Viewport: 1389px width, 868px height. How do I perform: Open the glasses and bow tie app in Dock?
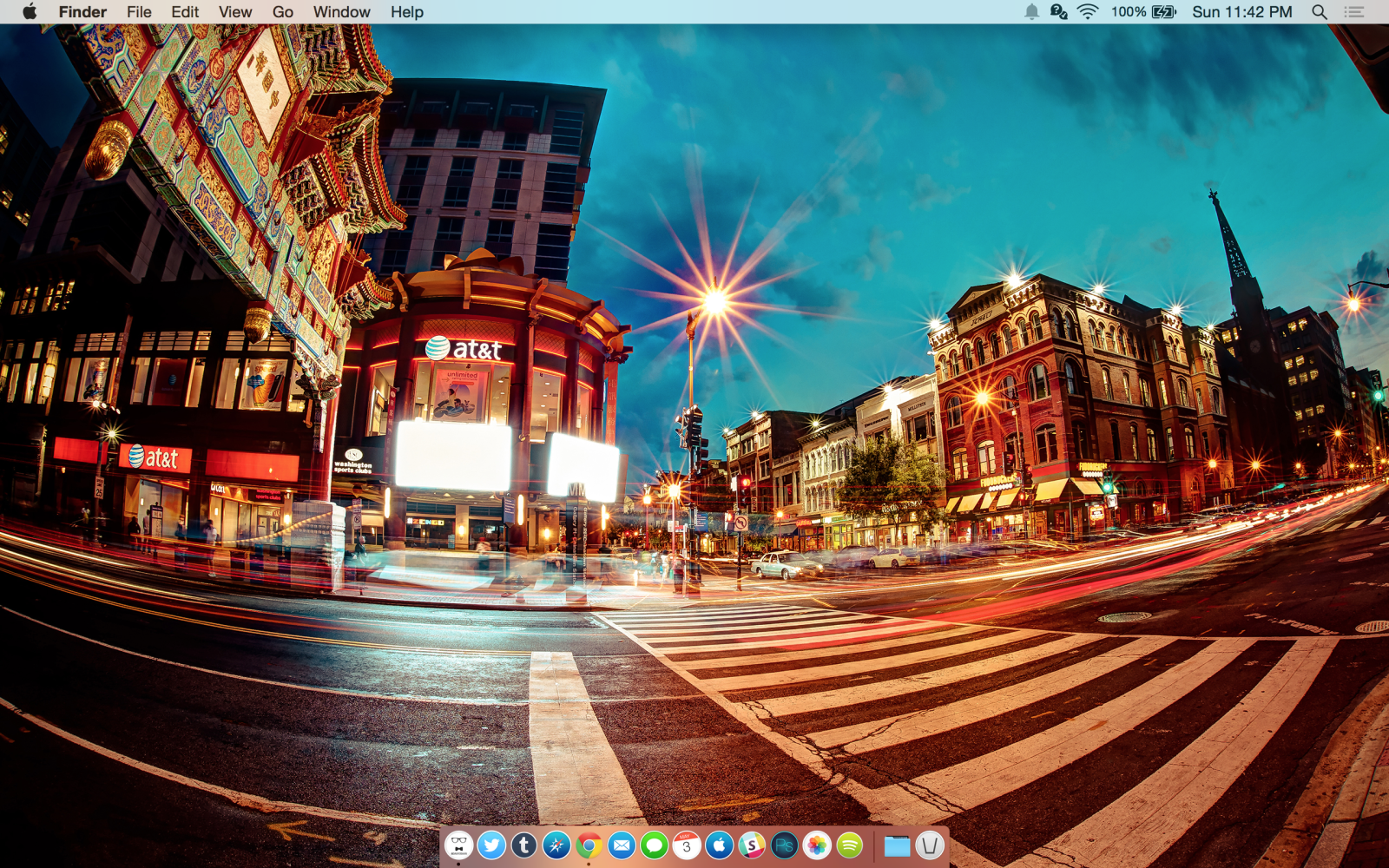[459, 845]
